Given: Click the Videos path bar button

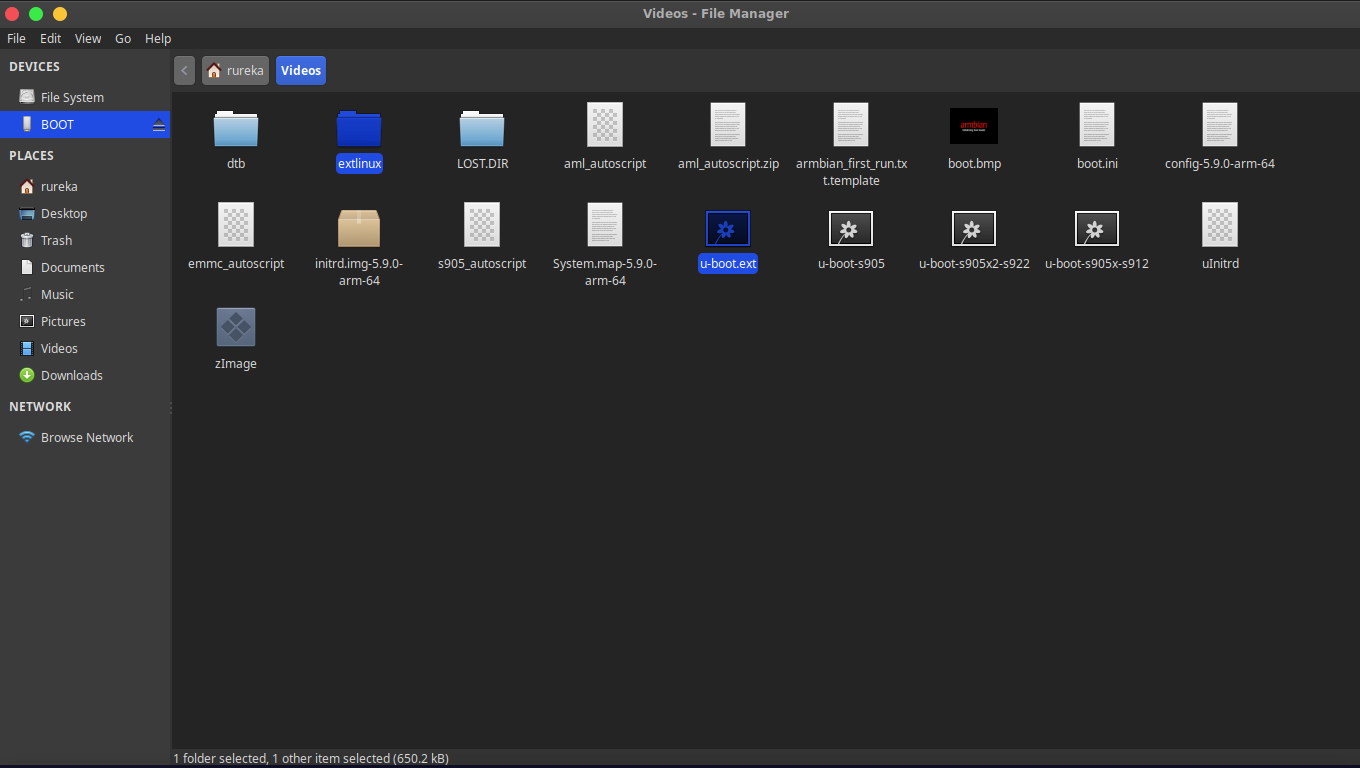Looking at the screenshot, I should 301,71.
